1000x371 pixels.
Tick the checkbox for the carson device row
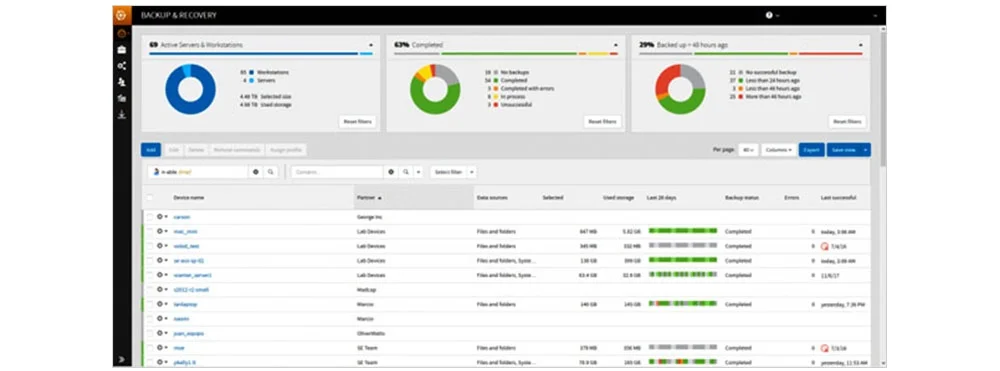(x=150, y=217)
